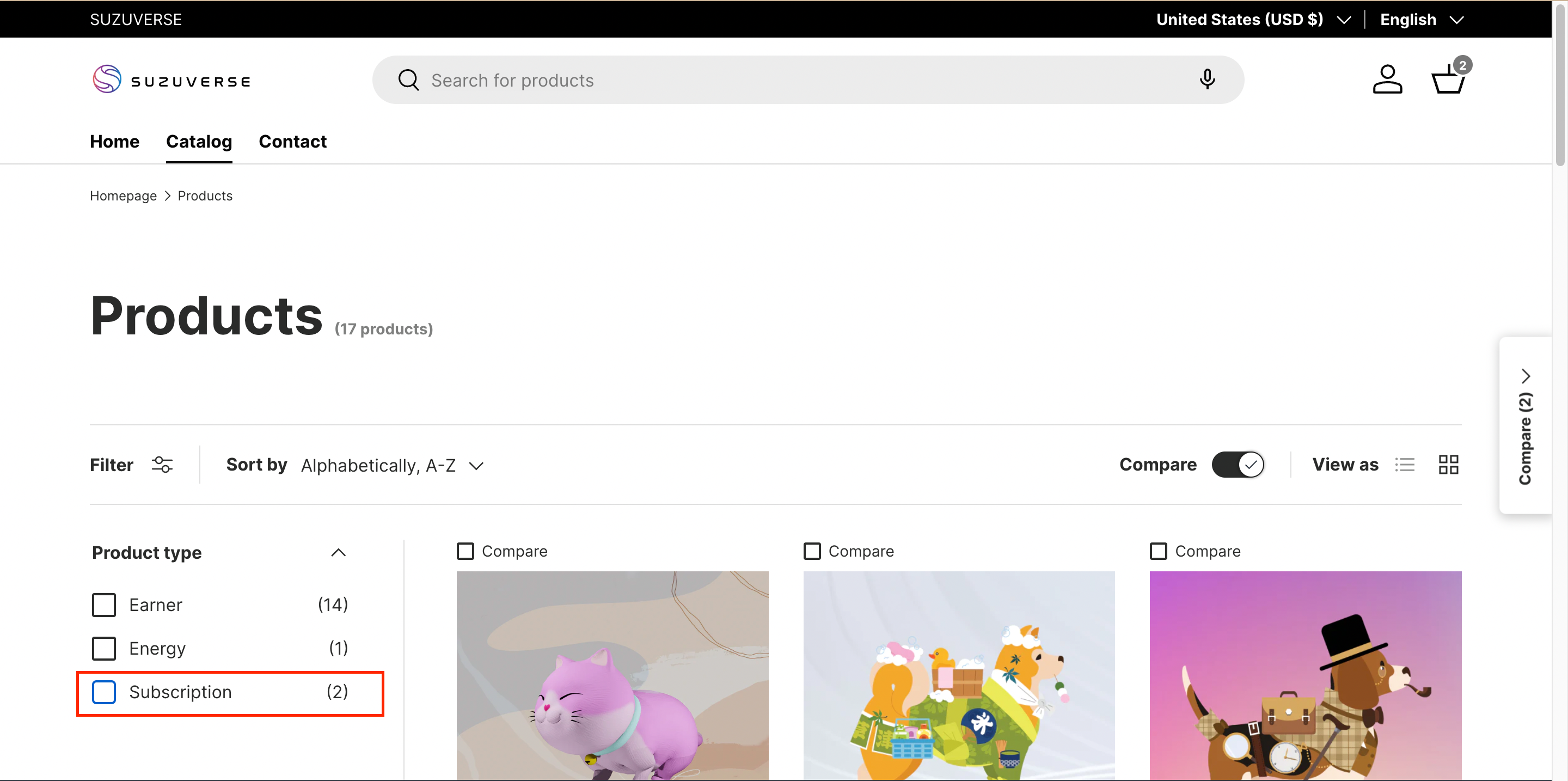This screenshot has width=1568, height=781.
Task: Tick Compare checkbox above pink cat product
Action: tap(465, 551)
